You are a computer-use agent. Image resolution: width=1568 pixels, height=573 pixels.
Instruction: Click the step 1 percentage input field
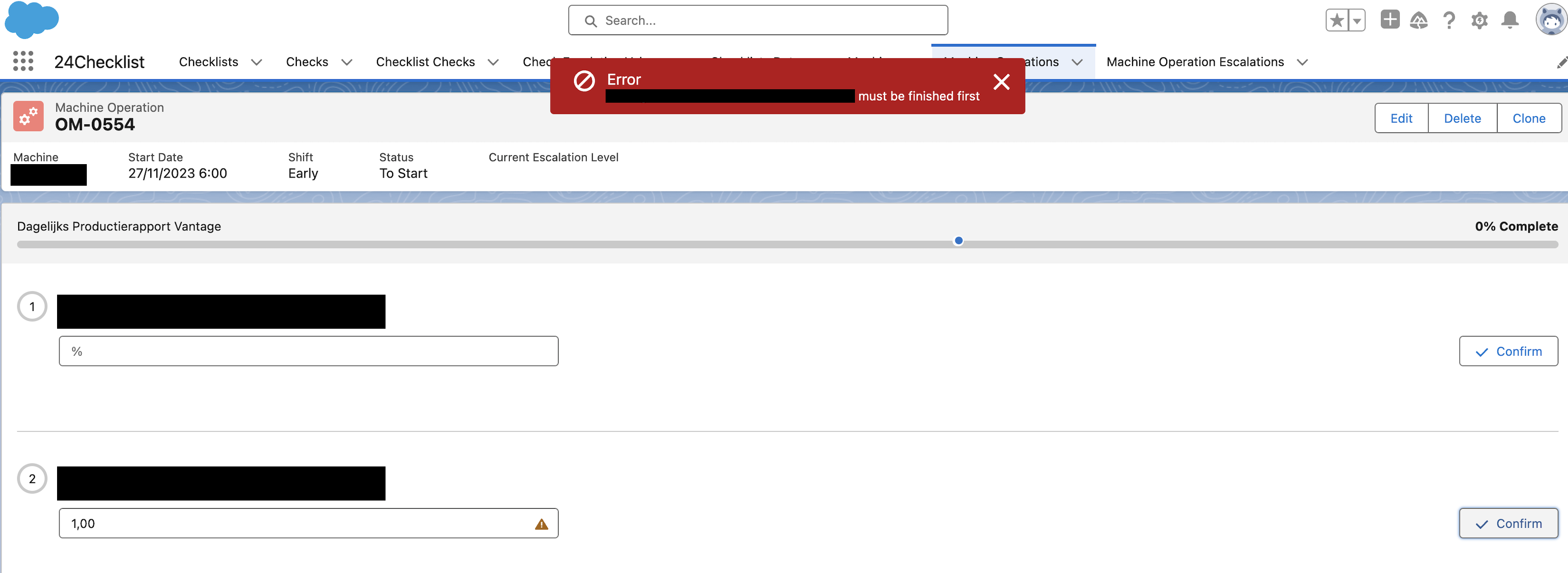tap(308, 351)
